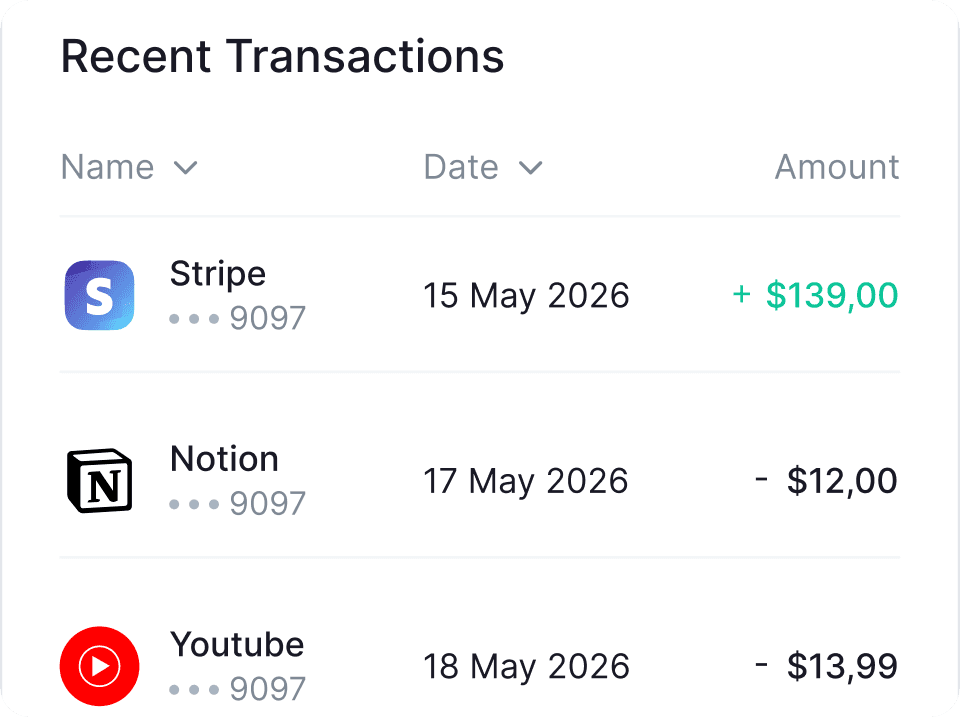Image resolution: width=960 pixels, height=717 pixels.
Task: Click the Youtube play logo icon
Action: pos(99,666)
